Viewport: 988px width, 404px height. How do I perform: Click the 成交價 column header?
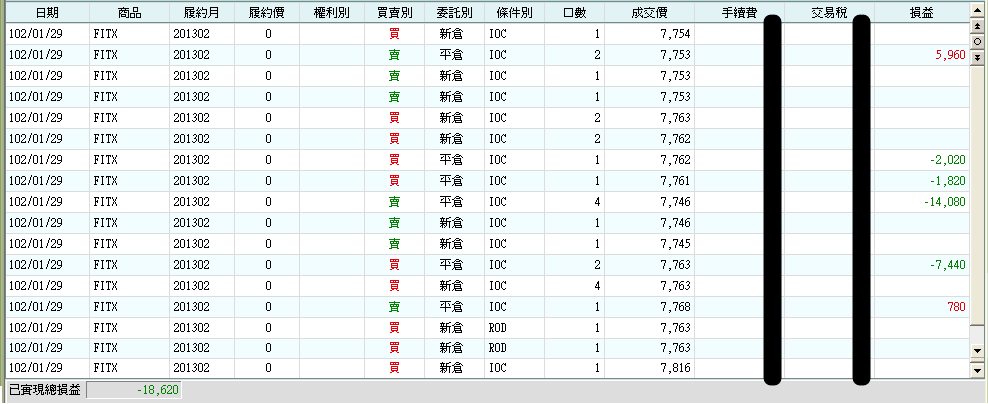[x=649, y=13]
